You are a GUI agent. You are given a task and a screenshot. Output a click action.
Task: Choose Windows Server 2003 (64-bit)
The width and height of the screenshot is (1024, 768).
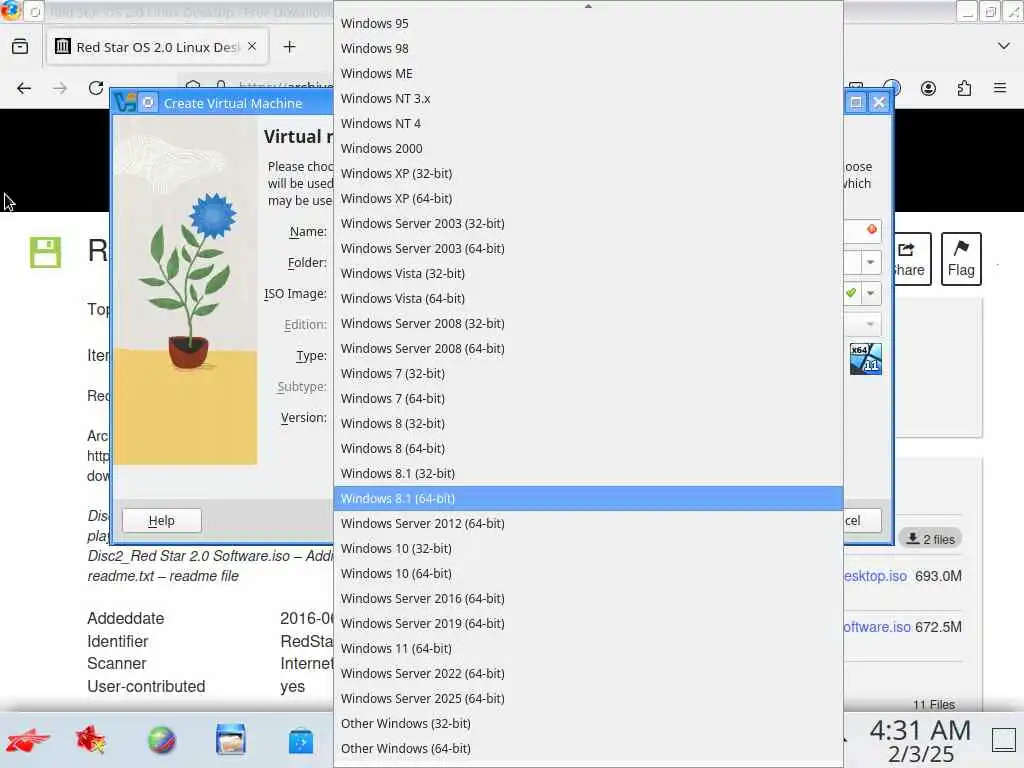[588, 248]
